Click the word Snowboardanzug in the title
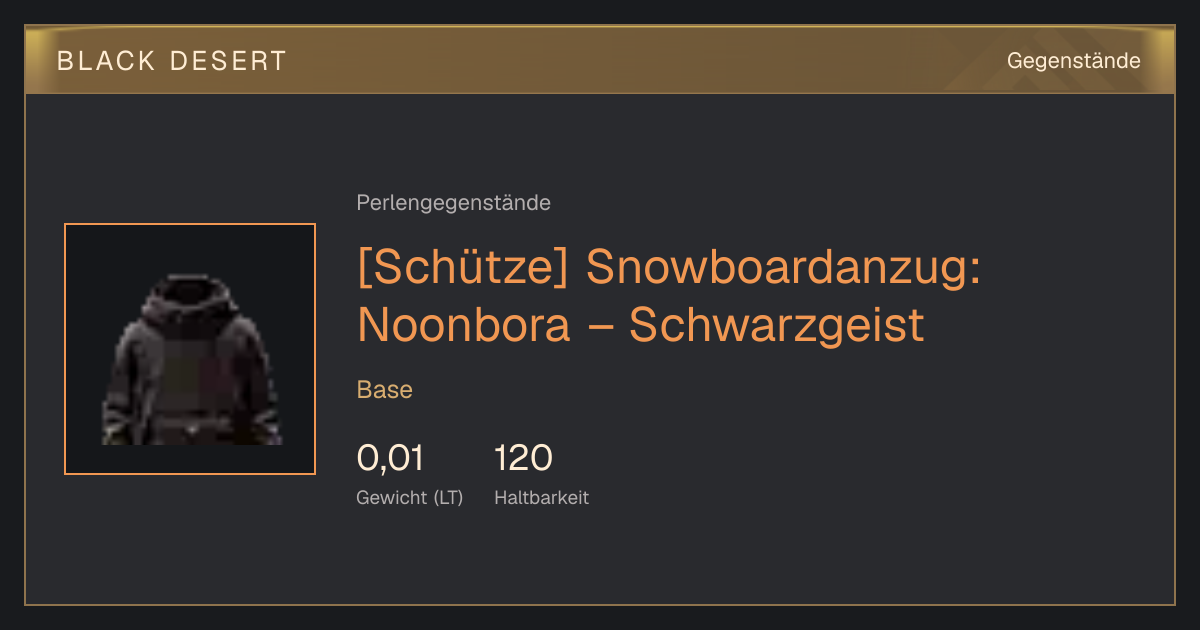This screenshot has width=1200, height=630. click(x=783, y=268)
